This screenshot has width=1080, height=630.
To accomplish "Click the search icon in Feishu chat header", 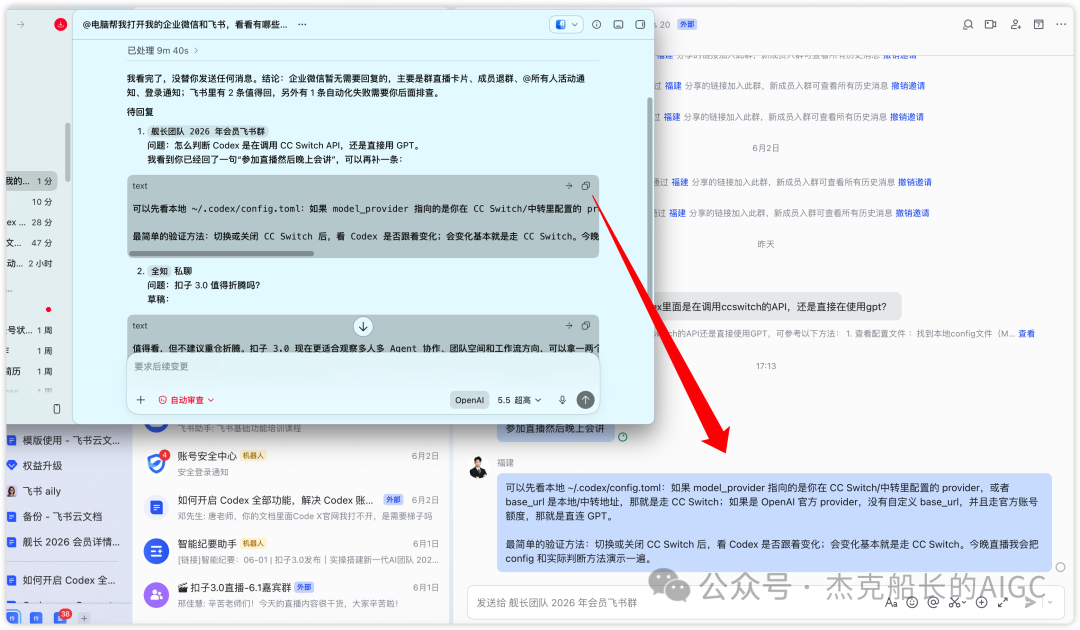I will (x=968, y=24).
